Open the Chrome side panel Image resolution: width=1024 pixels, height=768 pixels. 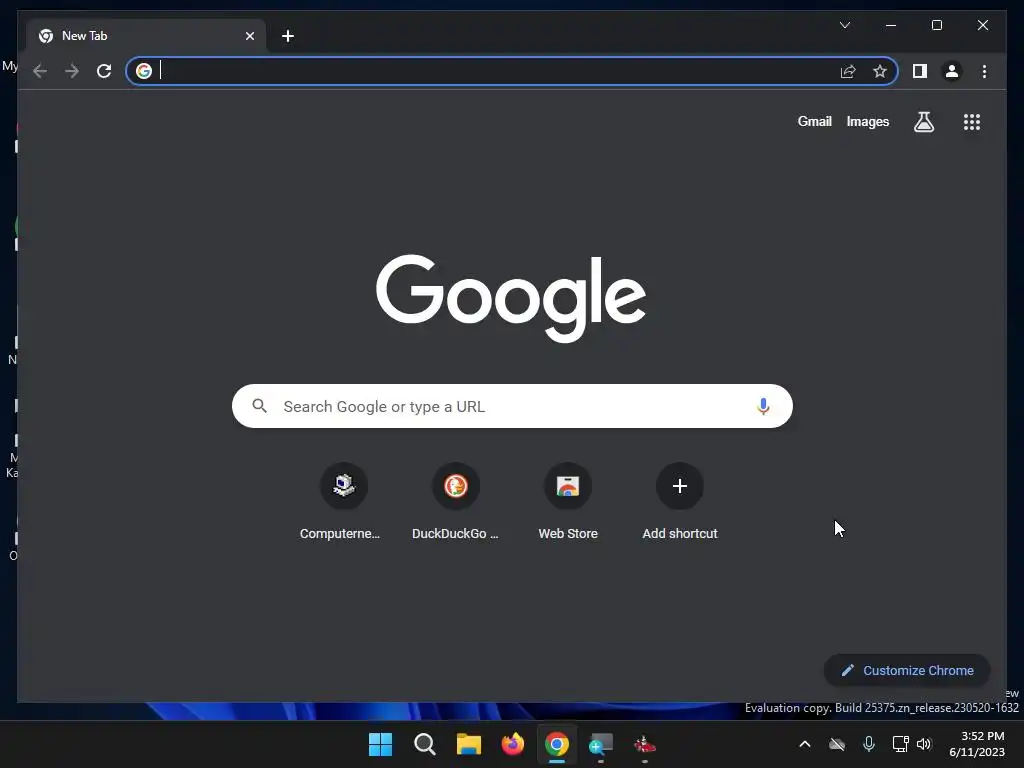[x=920, y=71]
